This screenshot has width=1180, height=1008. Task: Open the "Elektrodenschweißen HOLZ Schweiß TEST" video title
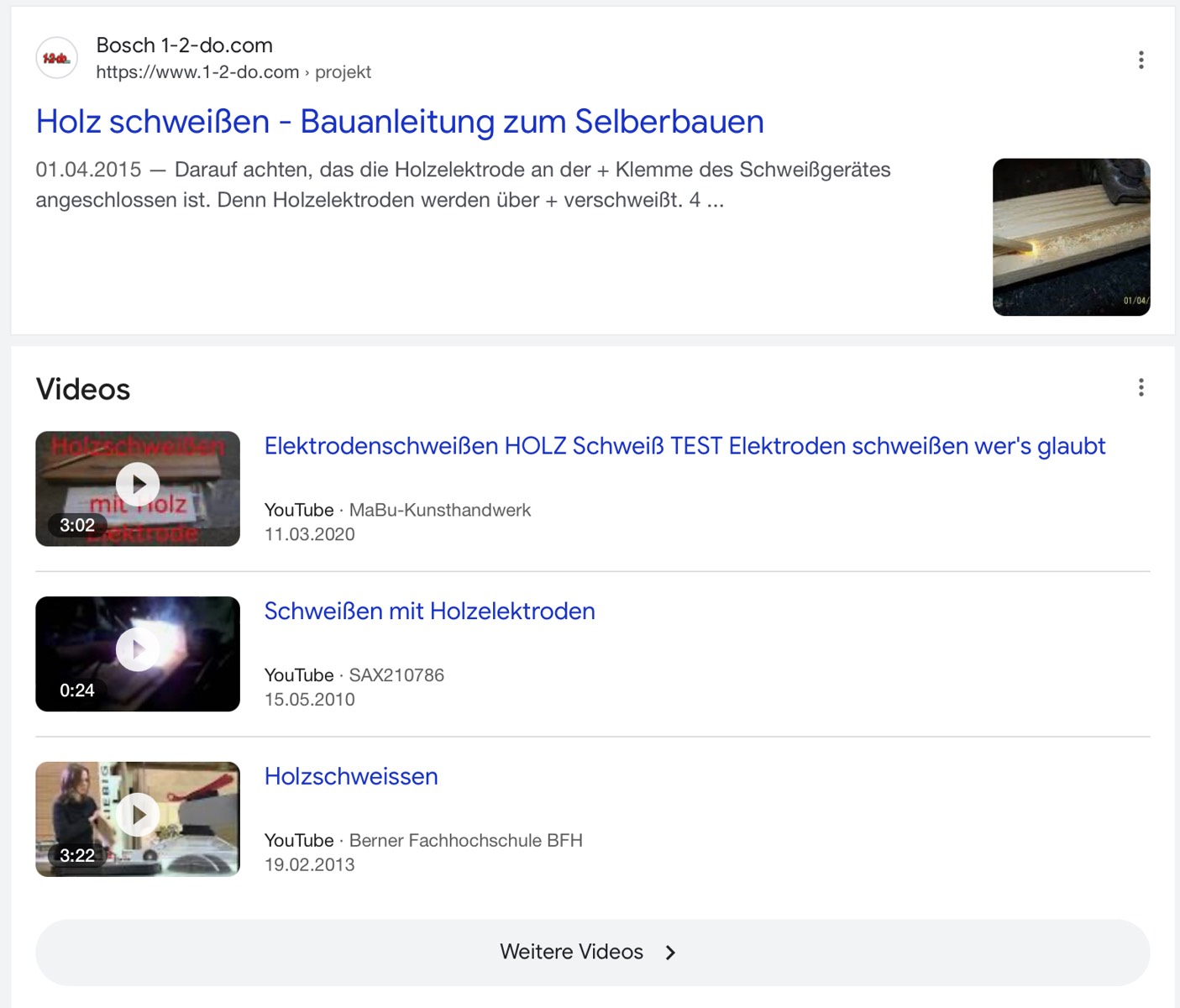684,446
